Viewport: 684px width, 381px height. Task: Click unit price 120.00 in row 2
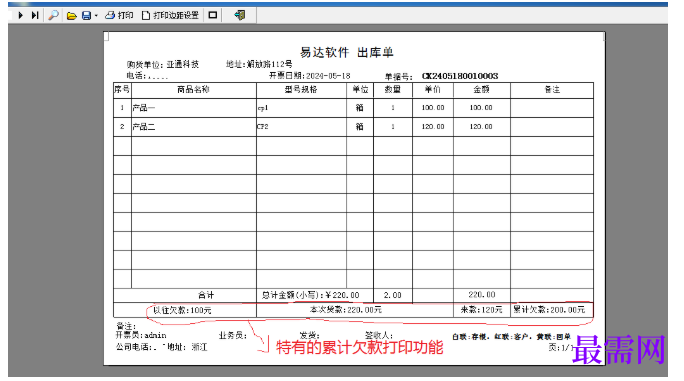tap(433, 127)
